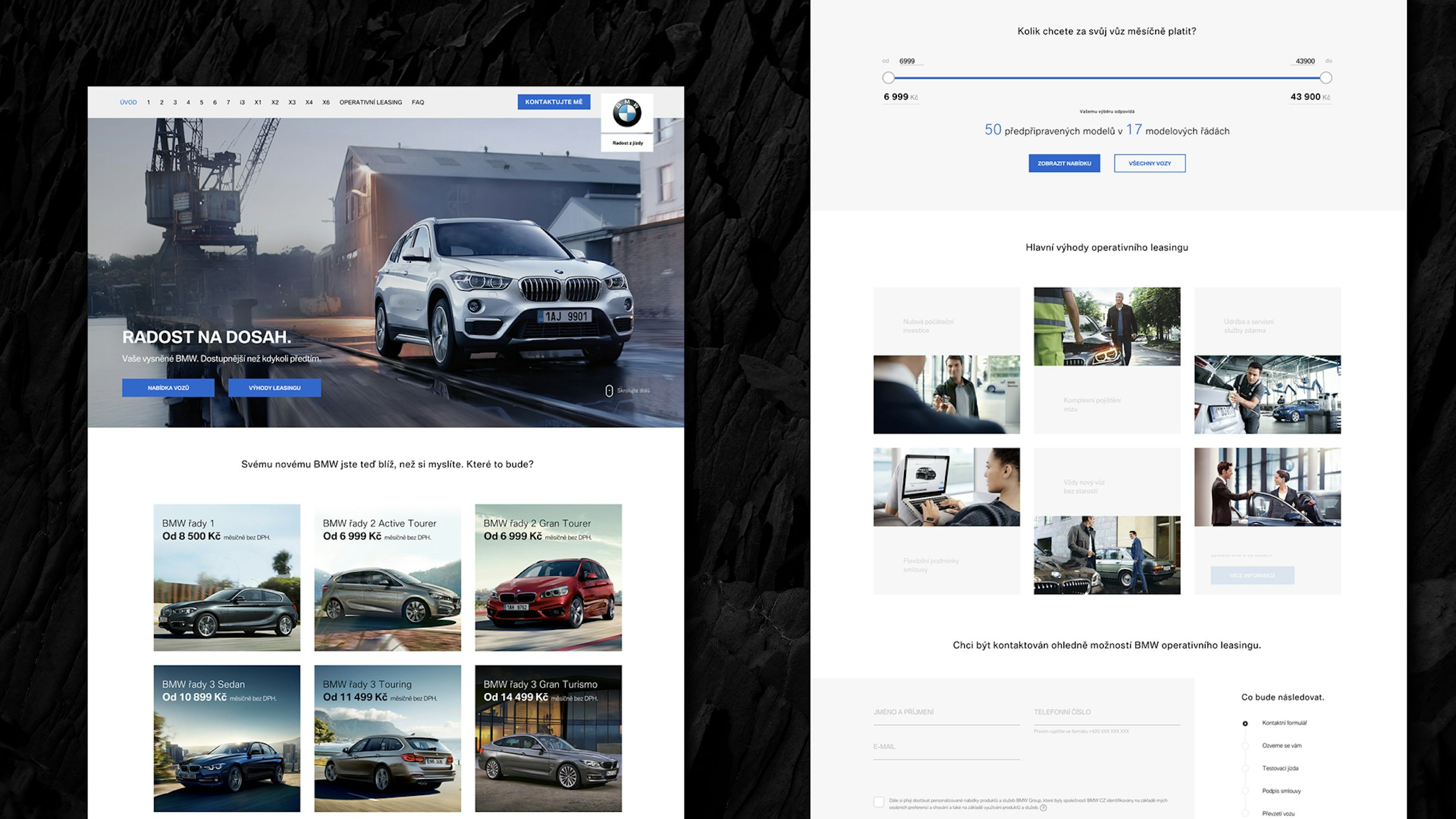Click the RADOST NA DOSAH. headline
This screenshot has width=1456, height=819.
[x=206, y=337]
